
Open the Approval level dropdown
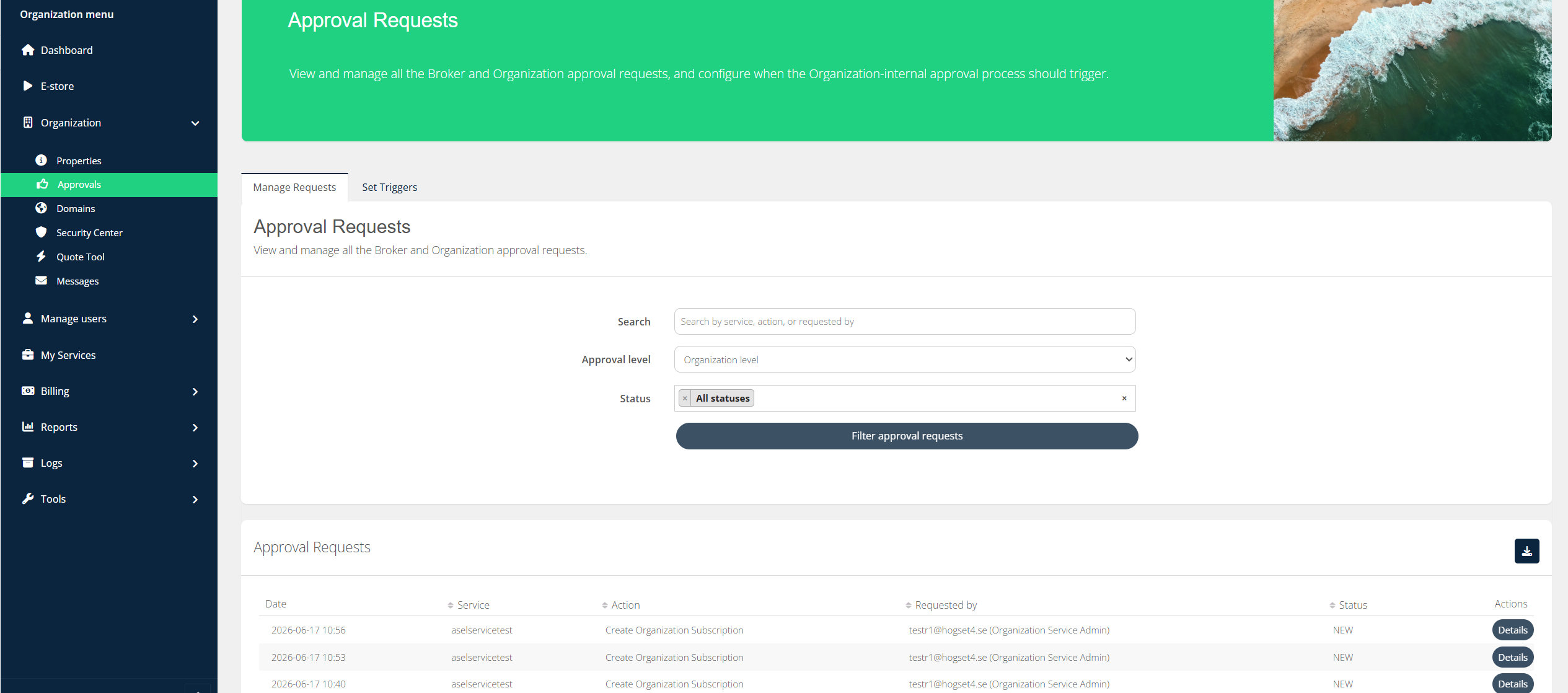(905, 360)
